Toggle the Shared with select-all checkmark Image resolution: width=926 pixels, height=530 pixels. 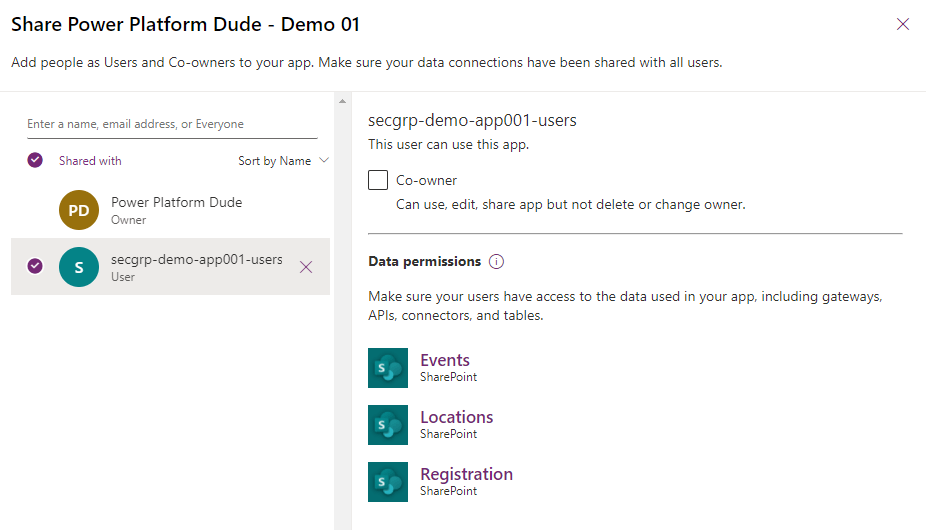(35, 160)
